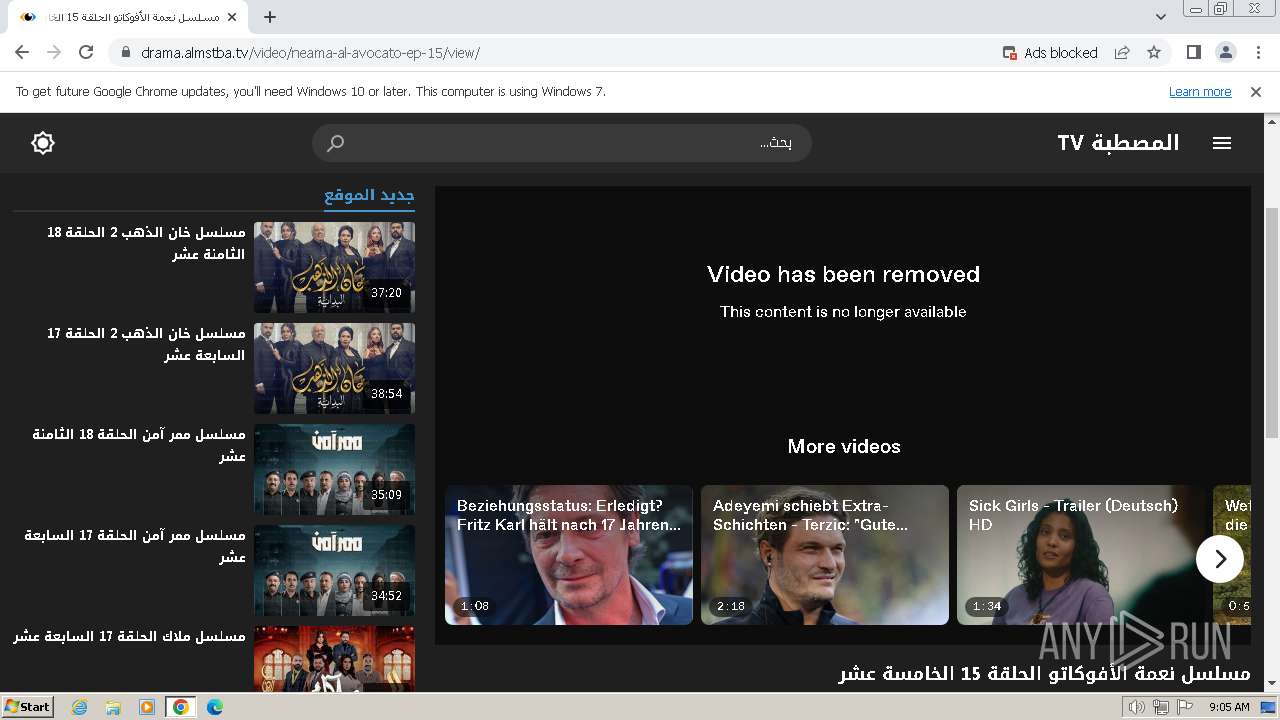Screen dimensions: 1280x720
Task: Open the Chrome profile avatar
Action: [x=1225, y=52]
